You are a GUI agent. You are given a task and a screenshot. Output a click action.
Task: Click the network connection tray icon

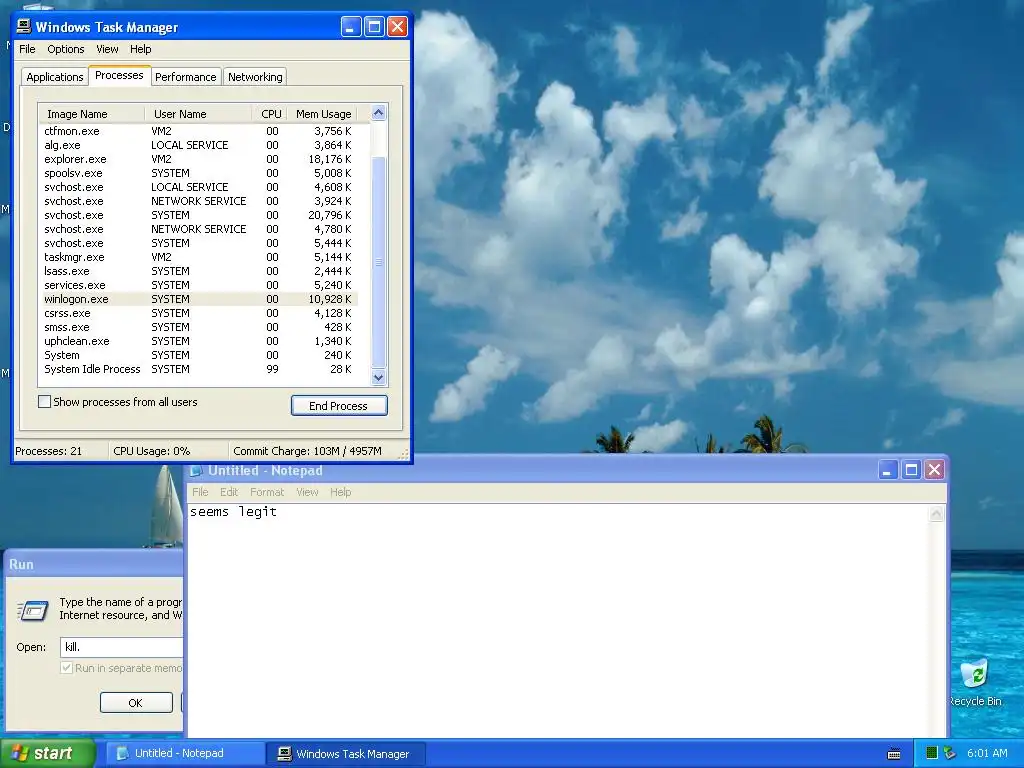950,753
